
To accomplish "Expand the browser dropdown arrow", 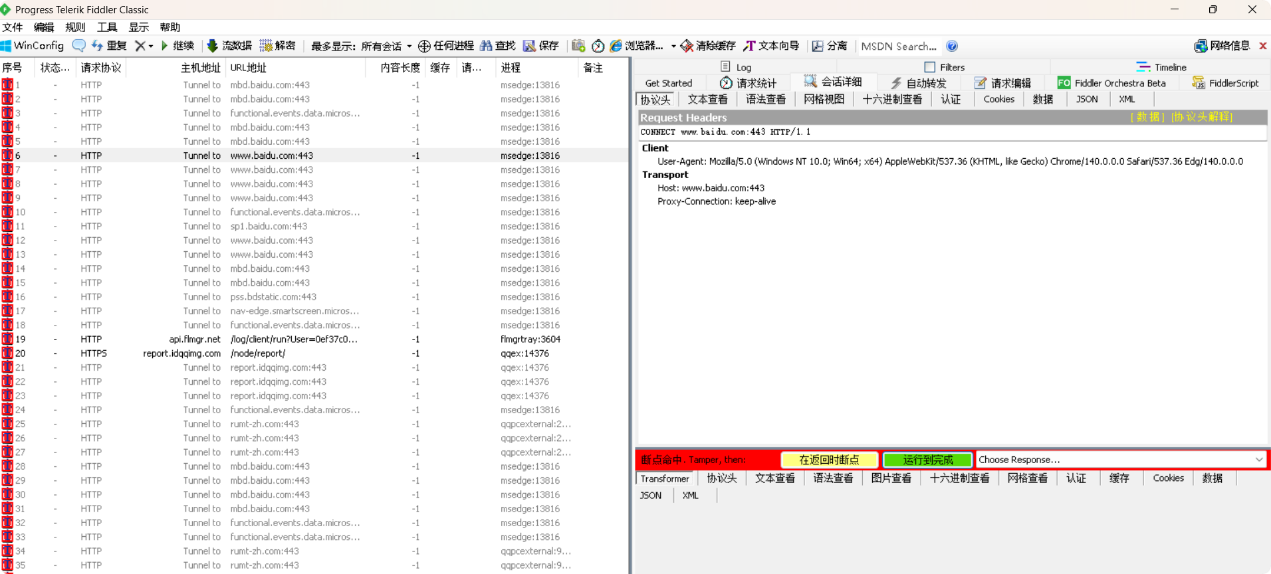I will click(x=673, y=46).
